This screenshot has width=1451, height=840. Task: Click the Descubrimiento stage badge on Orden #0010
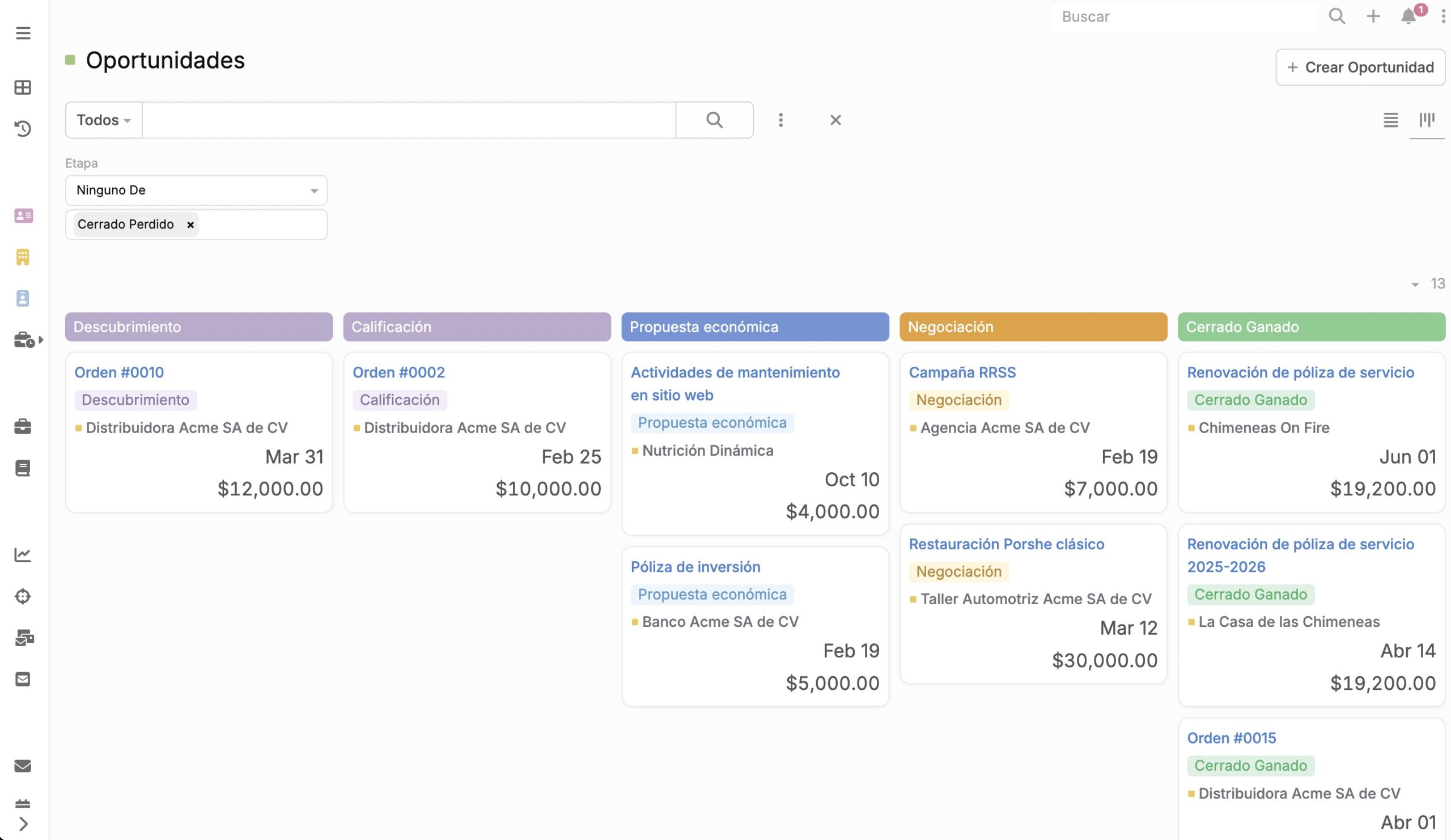coord(135,400)
